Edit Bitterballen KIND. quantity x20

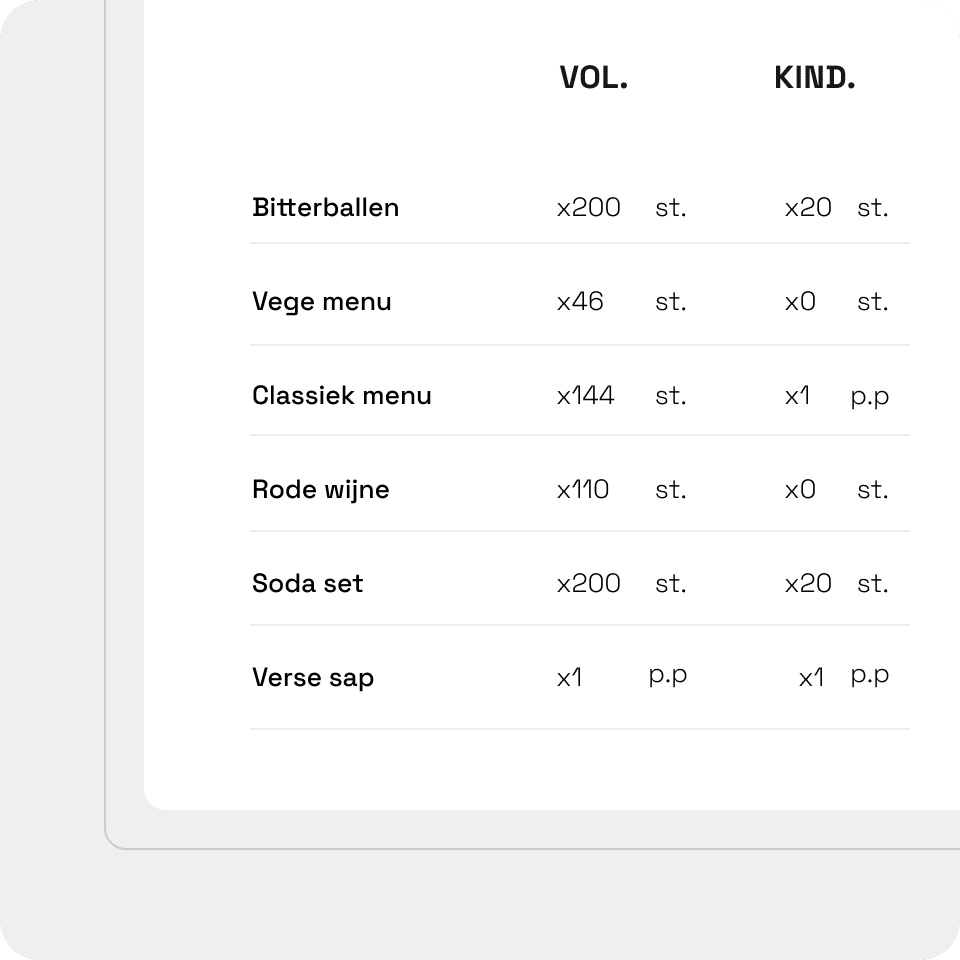point(807,207)
